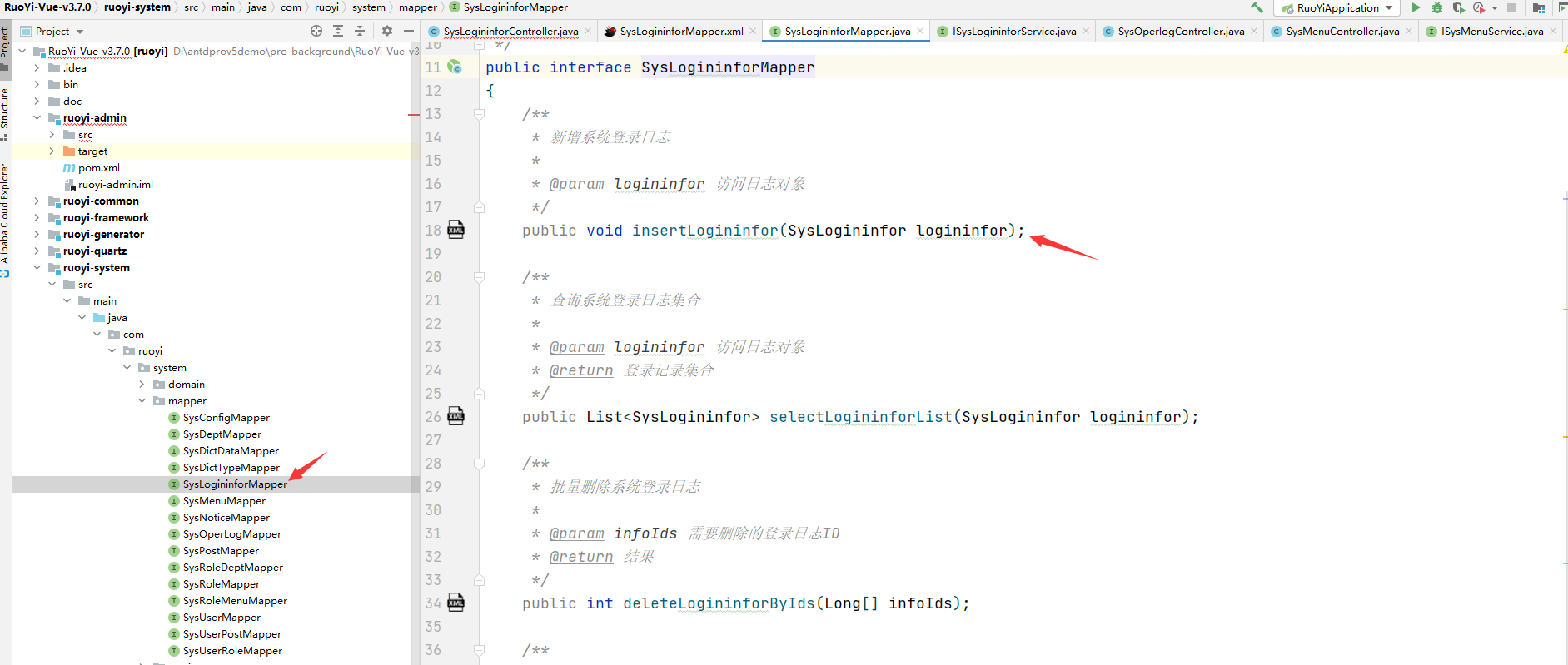Select ruoyi-admin.iml file
This screenshot has height=665, width=1568.
(116, 184)
